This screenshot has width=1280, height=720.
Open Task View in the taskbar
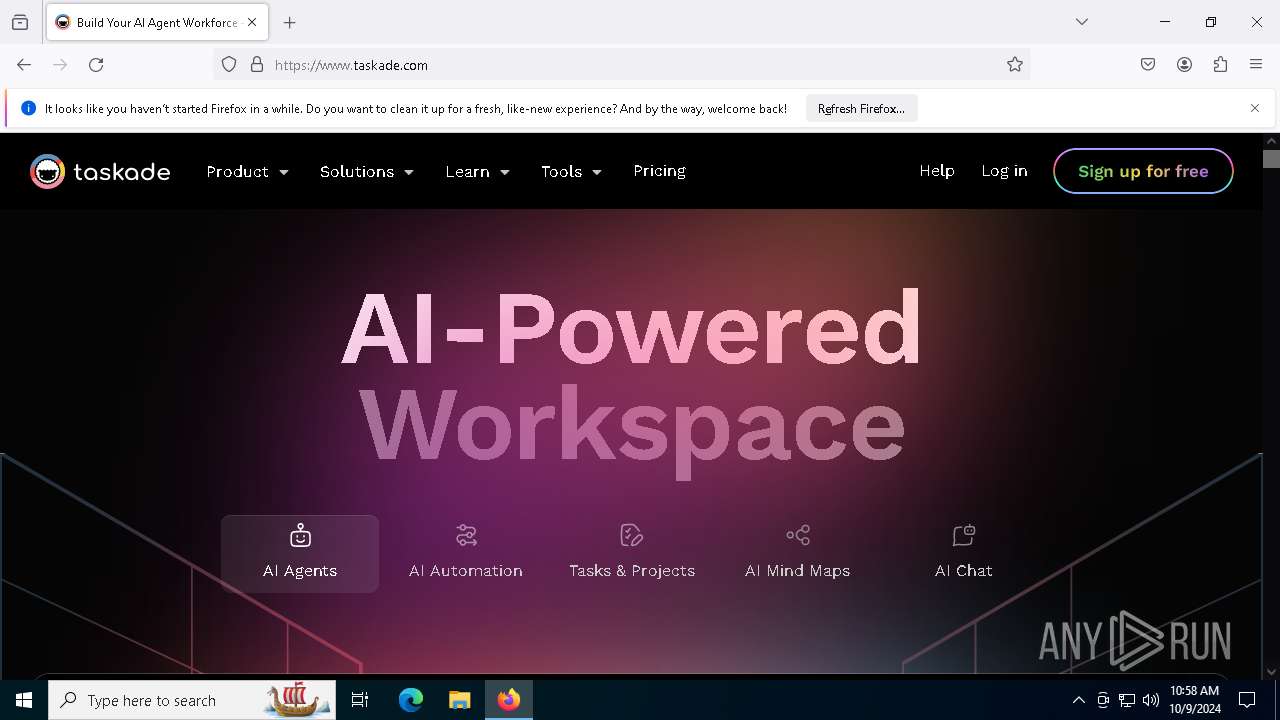pos(360,700)
